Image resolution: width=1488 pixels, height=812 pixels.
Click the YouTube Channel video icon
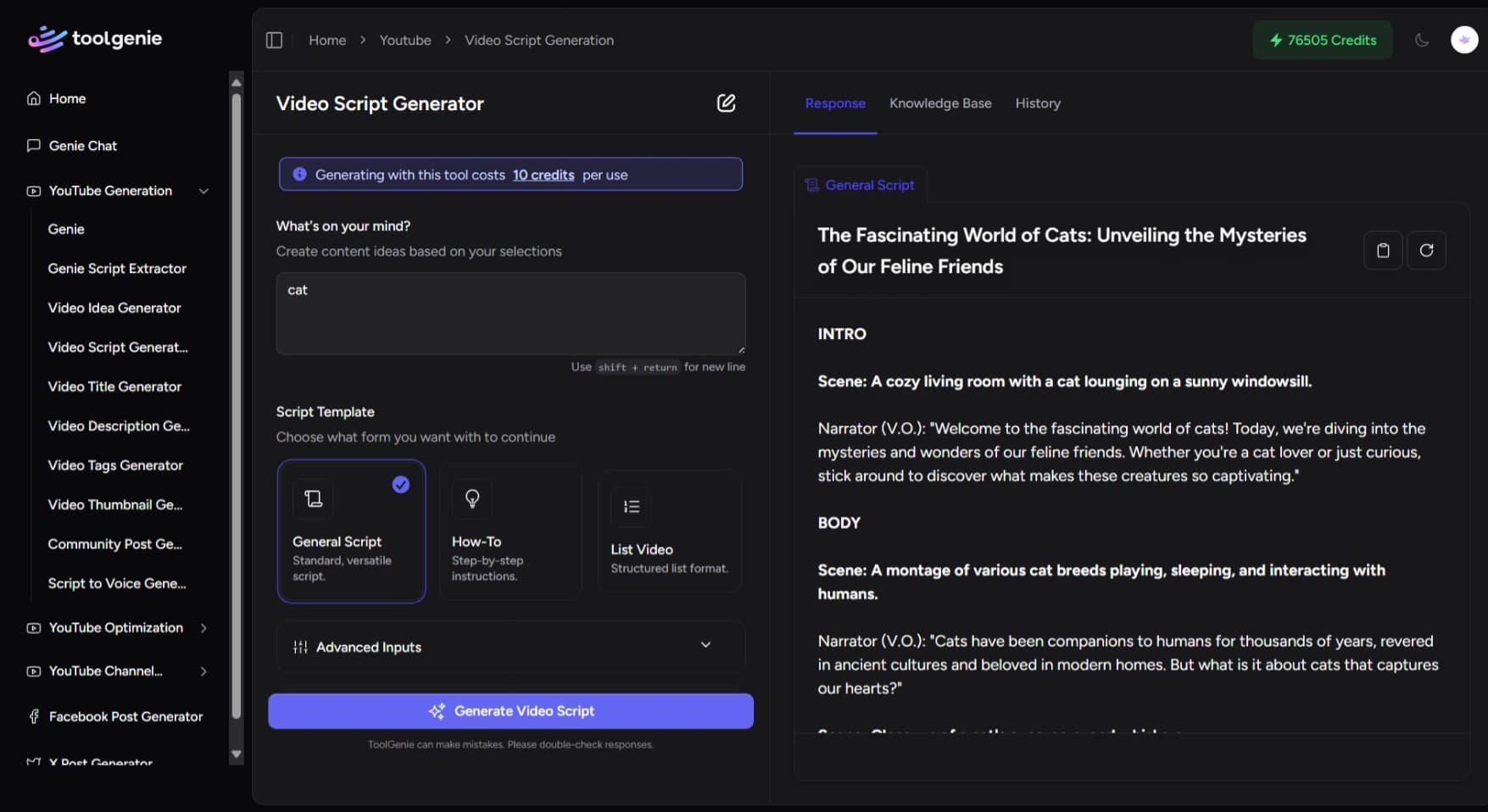tap(34, 671)
